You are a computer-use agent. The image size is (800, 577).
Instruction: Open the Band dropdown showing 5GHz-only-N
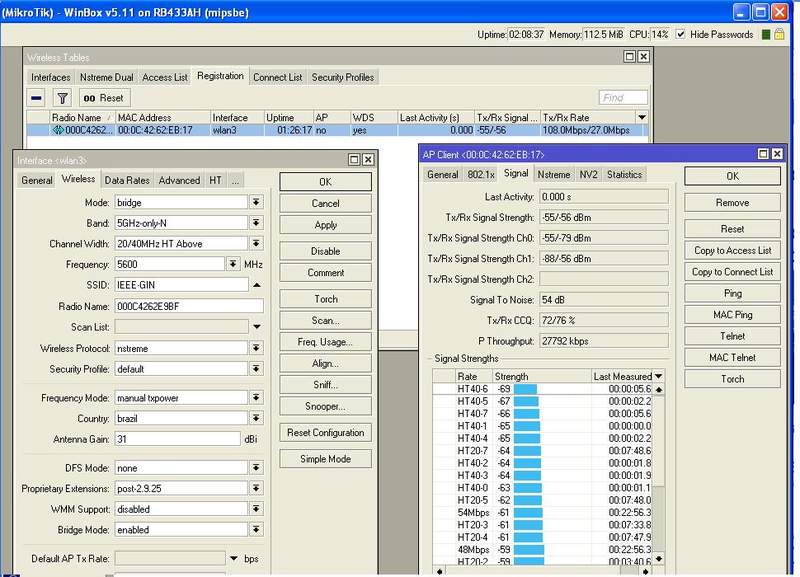256,223
